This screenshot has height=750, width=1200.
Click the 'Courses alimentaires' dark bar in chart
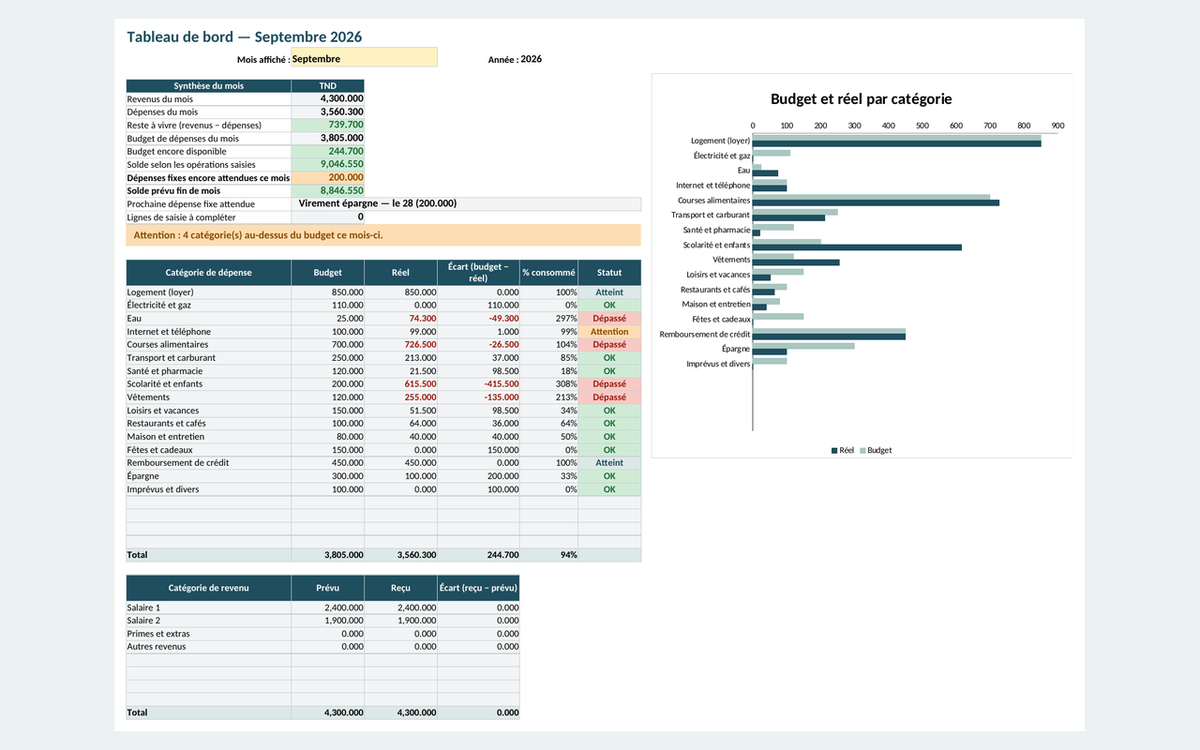(876, 203)
